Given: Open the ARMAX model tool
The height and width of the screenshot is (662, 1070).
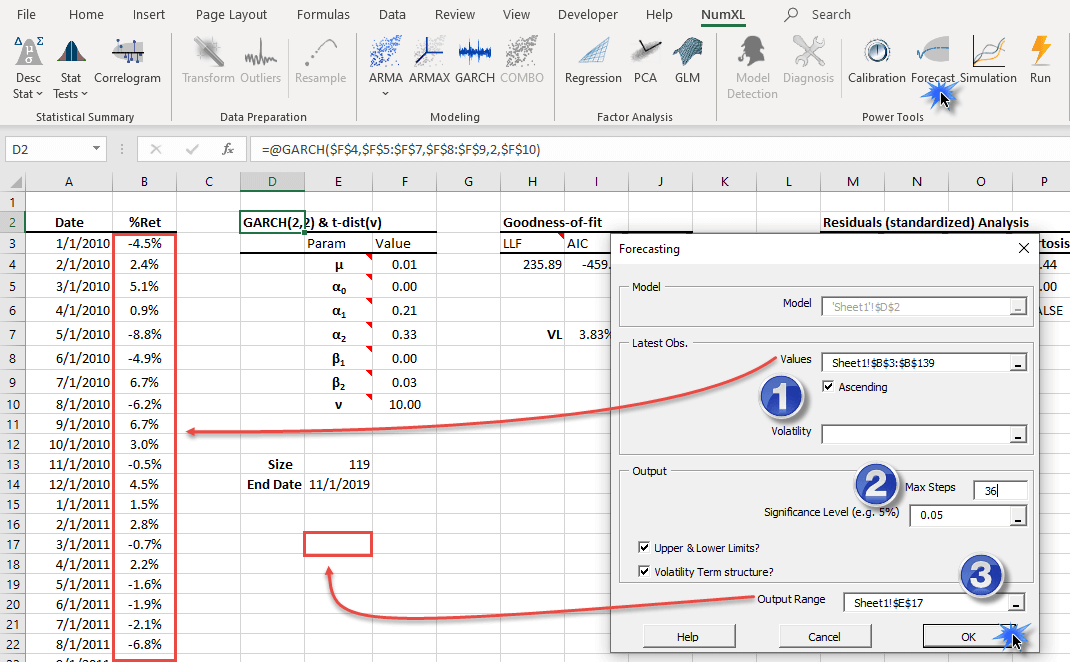Looking at the screenshot, I should tap(430, 60).
